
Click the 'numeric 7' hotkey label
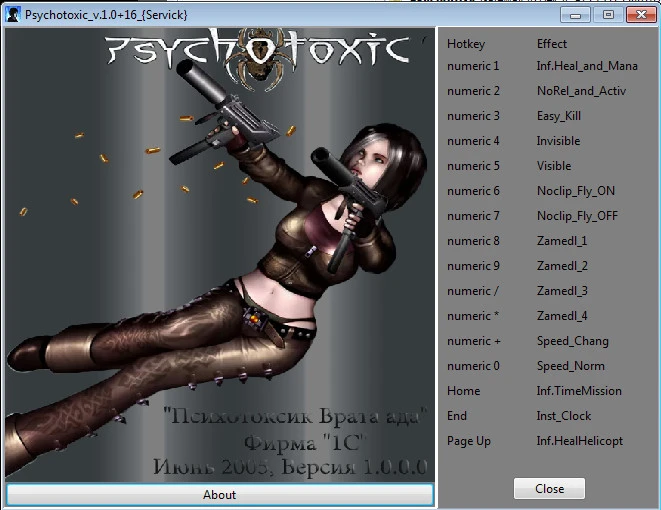click(473, 216)
